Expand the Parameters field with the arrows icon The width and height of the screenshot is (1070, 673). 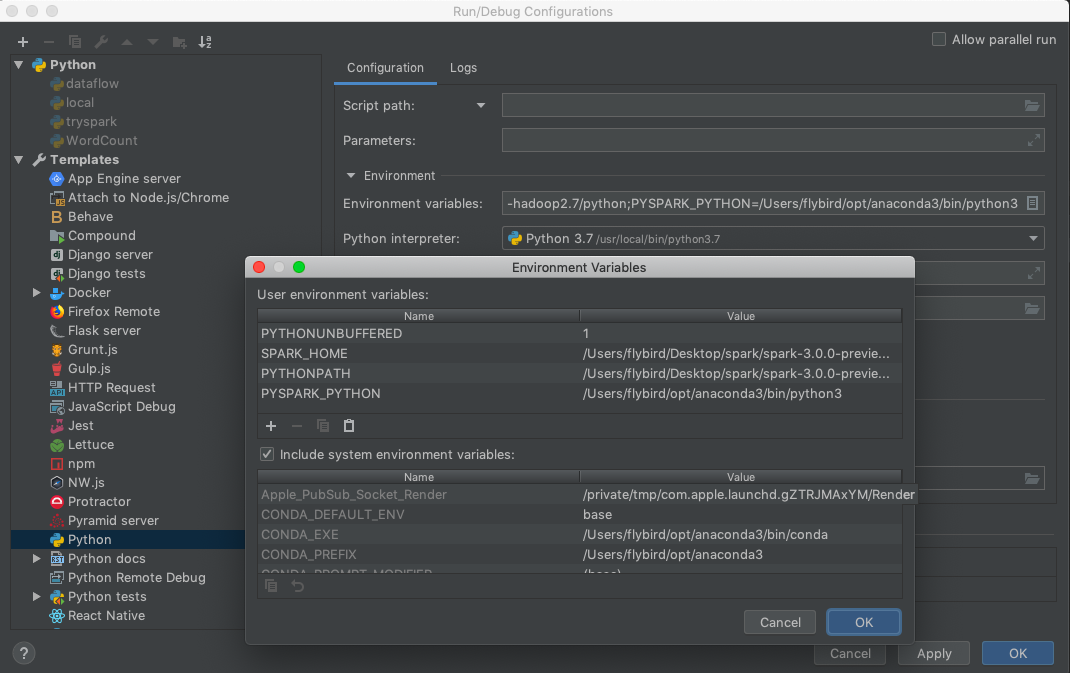click(1034, 140)
